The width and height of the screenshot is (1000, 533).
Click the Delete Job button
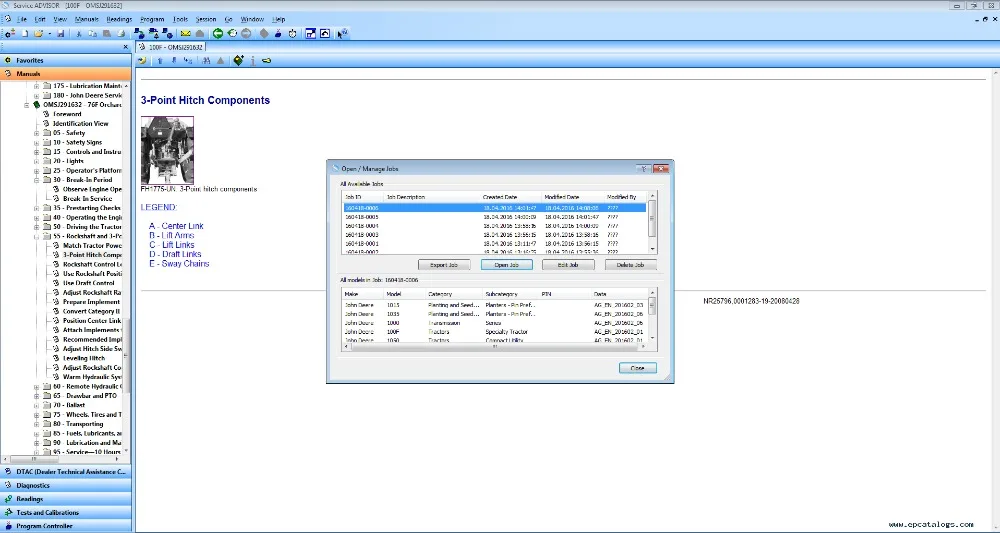pos(630,265)
